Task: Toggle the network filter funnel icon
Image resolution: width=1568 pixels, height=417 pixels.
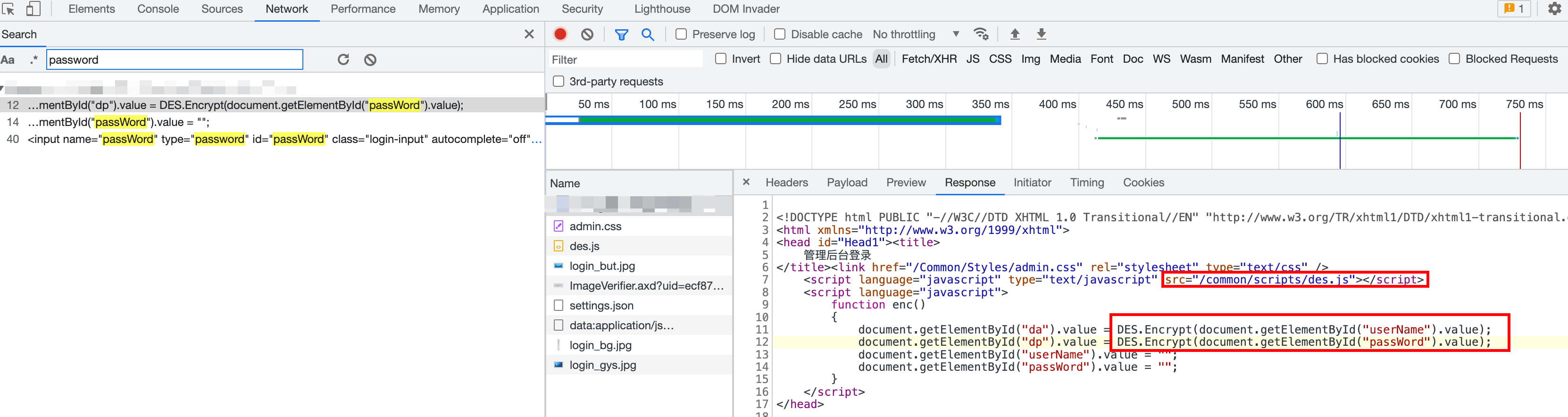Action: pos(621,34)
